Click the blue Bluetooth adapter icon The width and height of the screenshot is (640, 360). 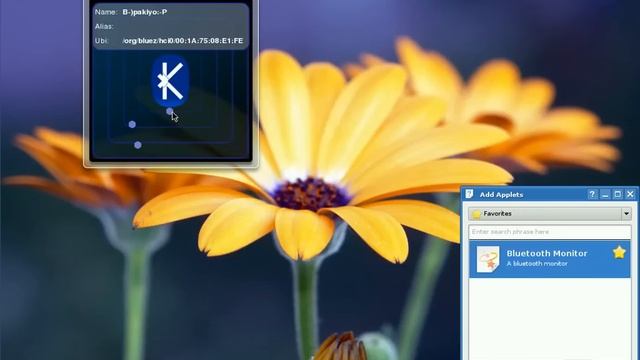click(171, 81)
